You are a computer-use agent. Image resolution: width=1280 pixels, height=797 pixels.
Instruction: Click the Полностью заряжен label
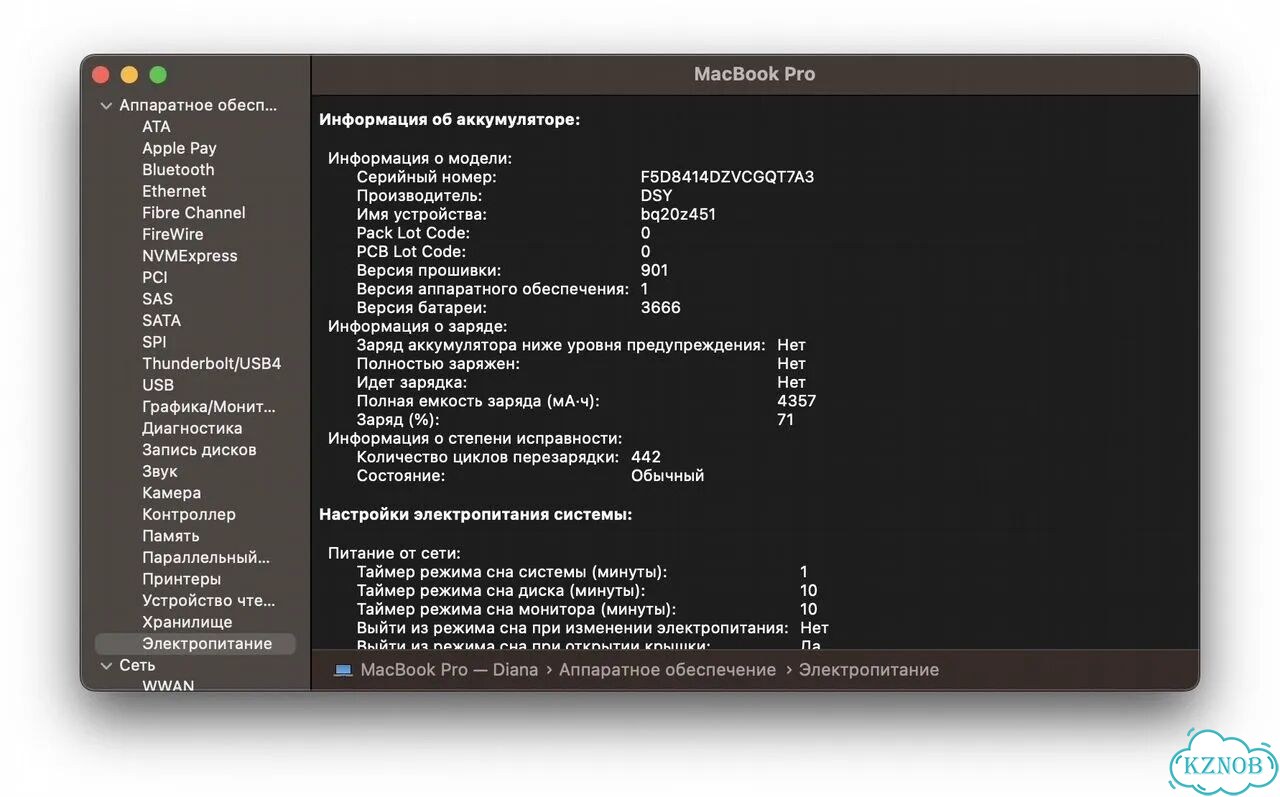(x=438, y=364)
